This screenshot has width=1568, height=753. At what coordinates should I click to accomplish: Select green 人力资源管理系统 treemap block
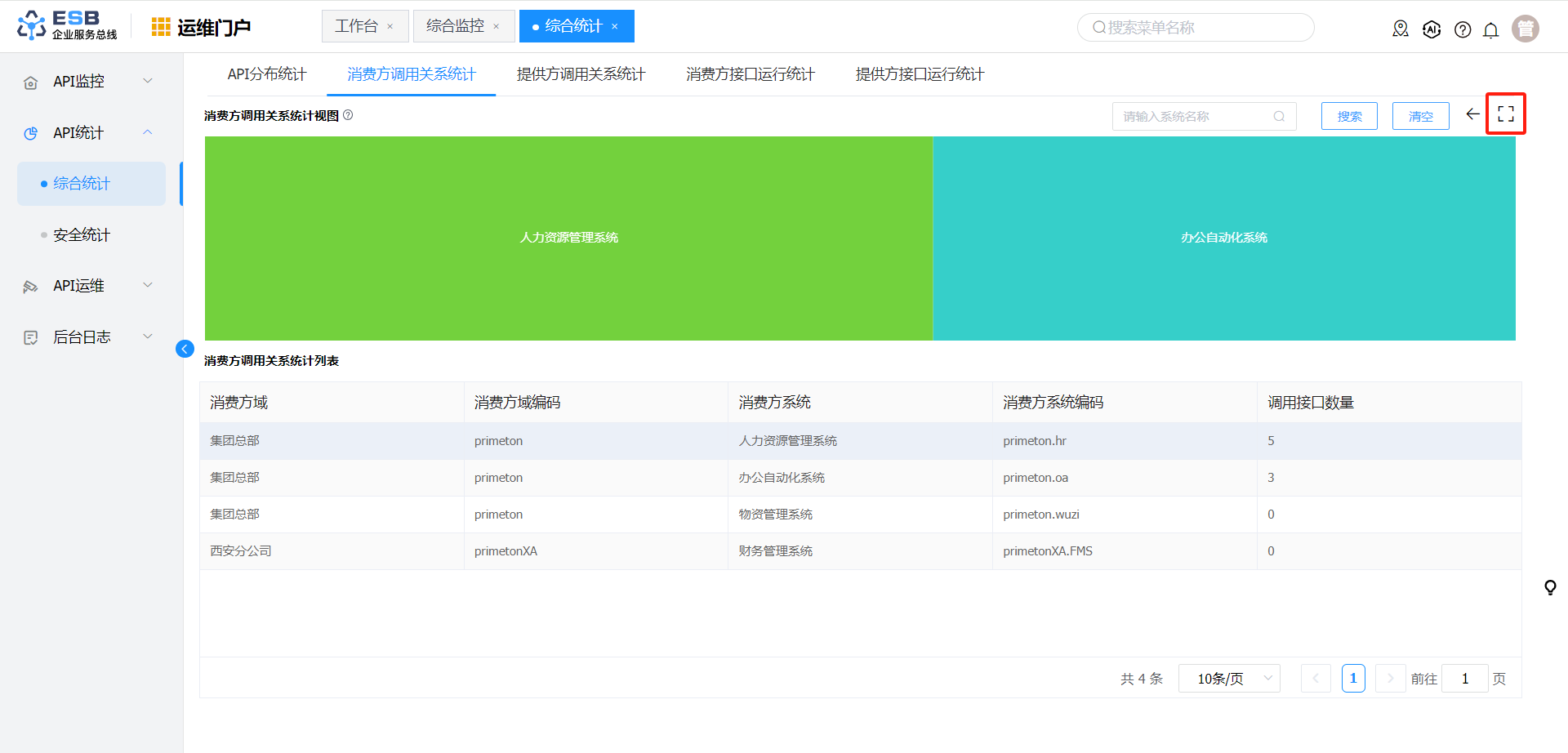click(568, 238)
